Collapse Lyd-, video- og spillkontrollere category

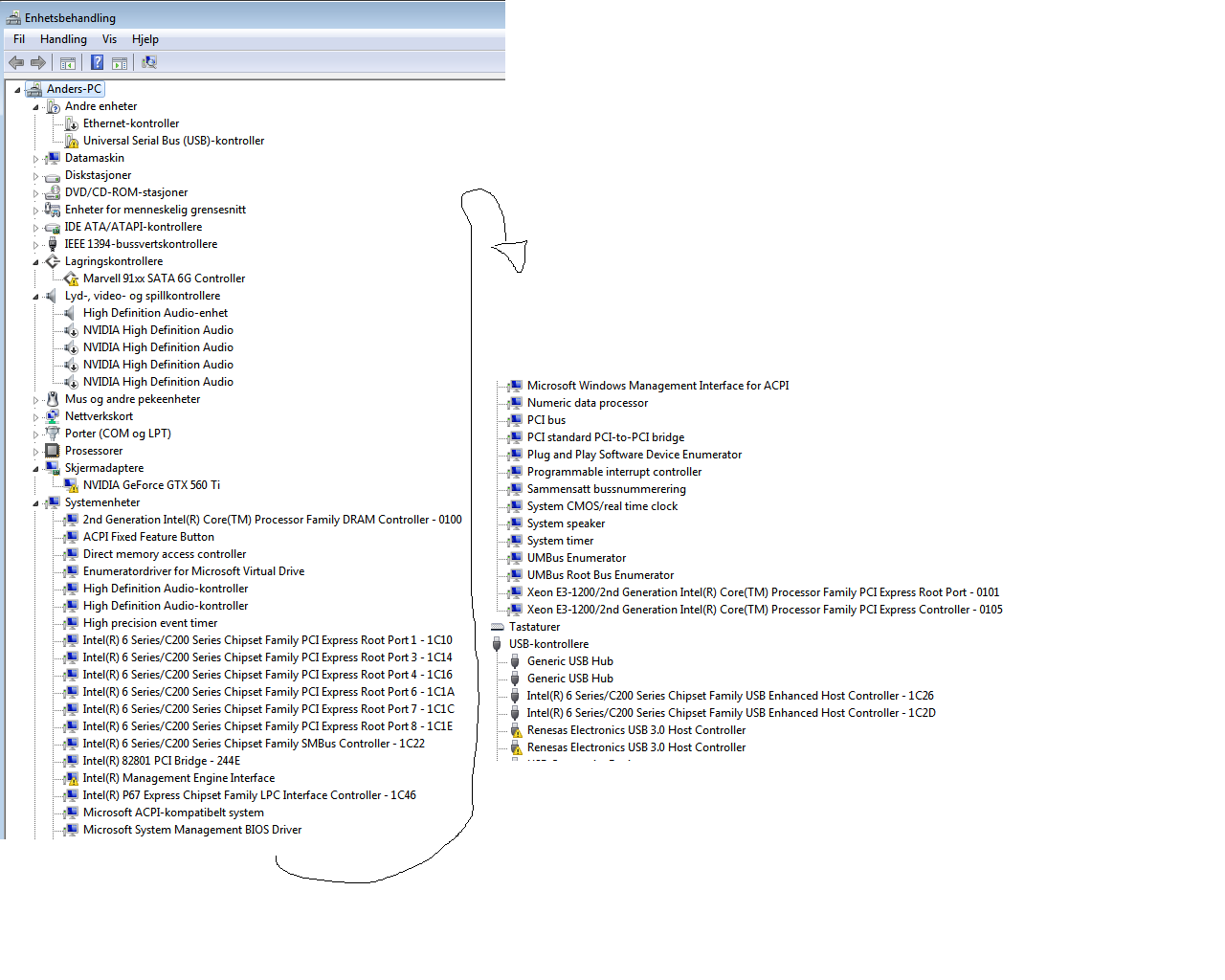coord(35,297)
